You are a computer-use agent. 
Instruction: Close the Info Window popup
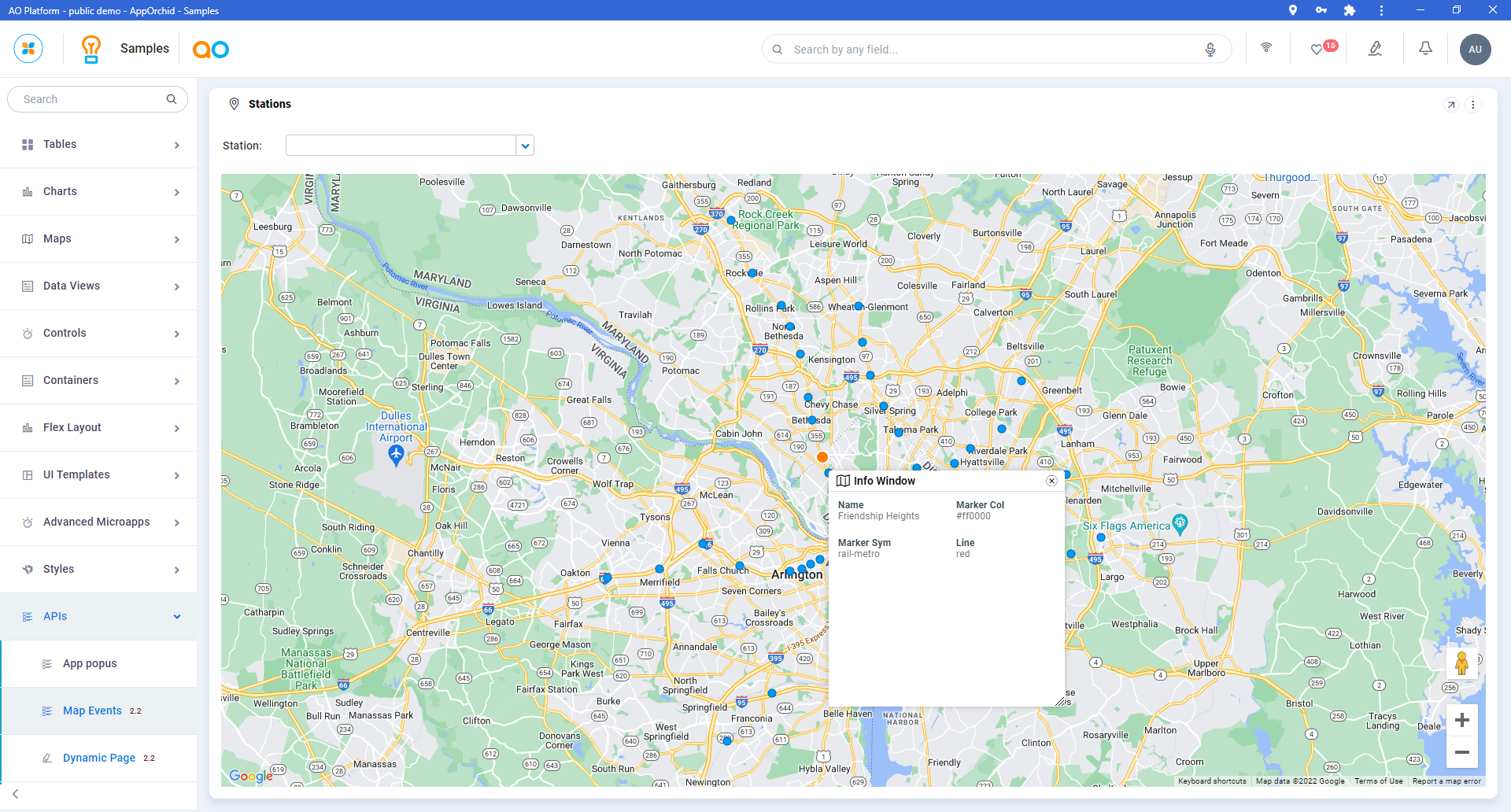[1051, 481]
